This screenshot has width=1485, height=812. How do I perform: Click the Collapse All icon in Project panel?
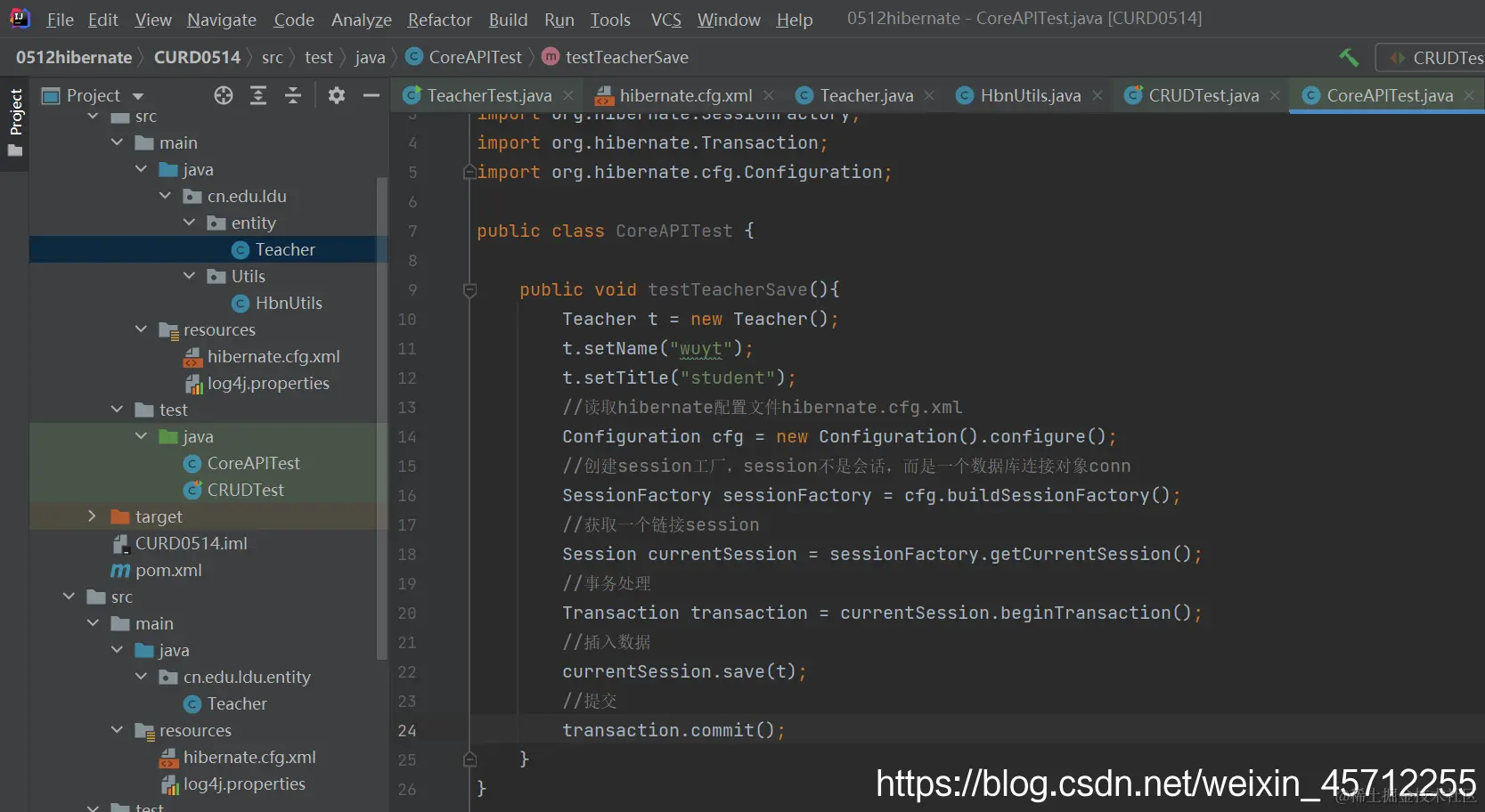[x=293, y=95]
